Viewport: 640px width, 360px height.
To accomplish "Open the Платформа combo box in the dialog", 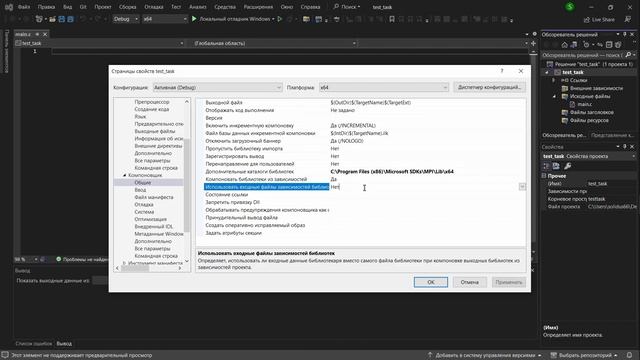I will tap(384, 87).
